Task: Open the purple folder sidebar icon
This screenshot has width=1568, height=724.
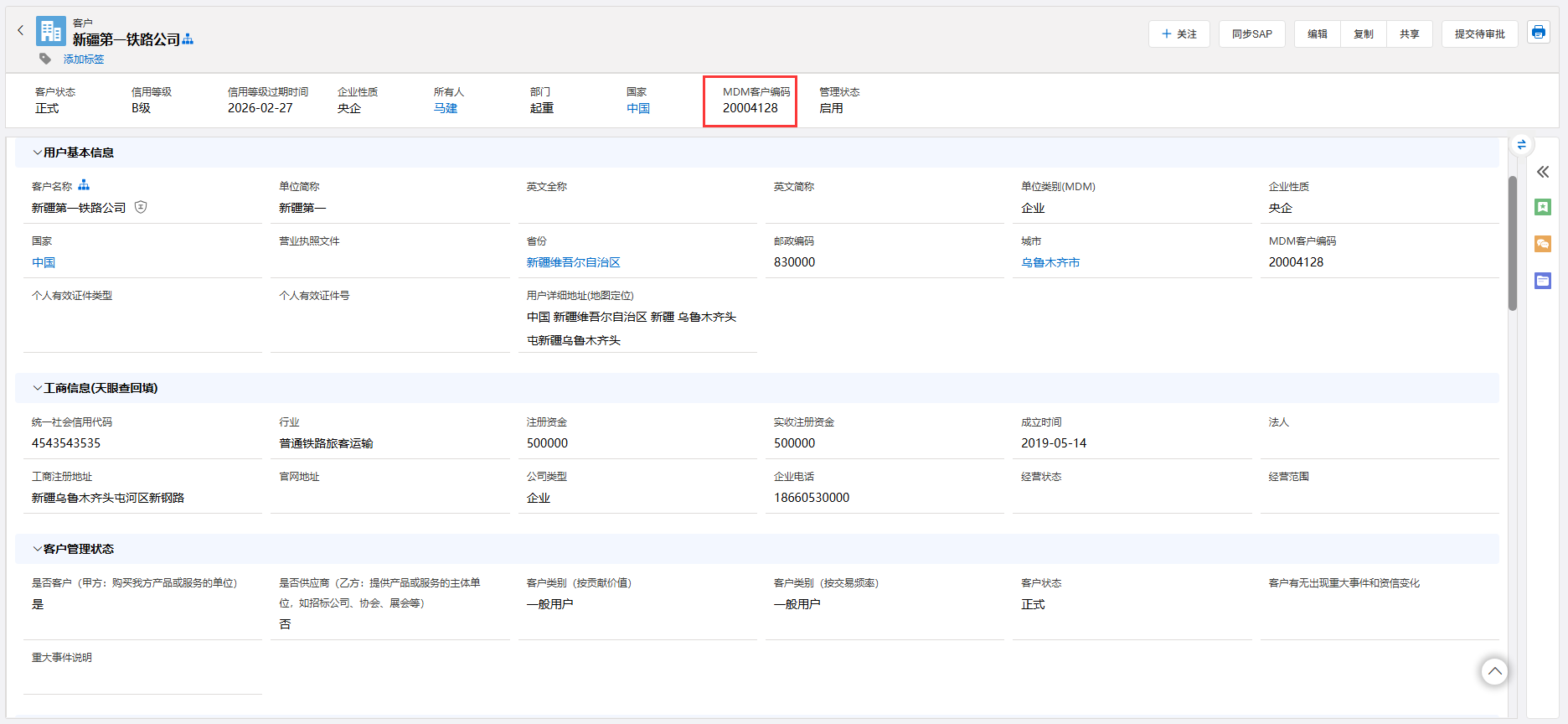Action: tap(1542, 281)
